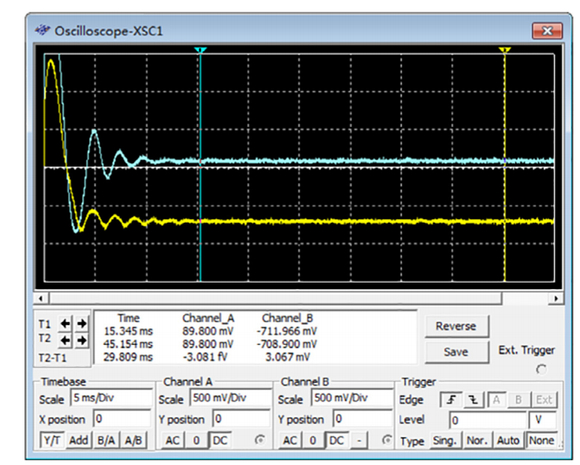Toggle Channel B invert minus button
The height and width of the screenshot is (465, 580).
359,440
